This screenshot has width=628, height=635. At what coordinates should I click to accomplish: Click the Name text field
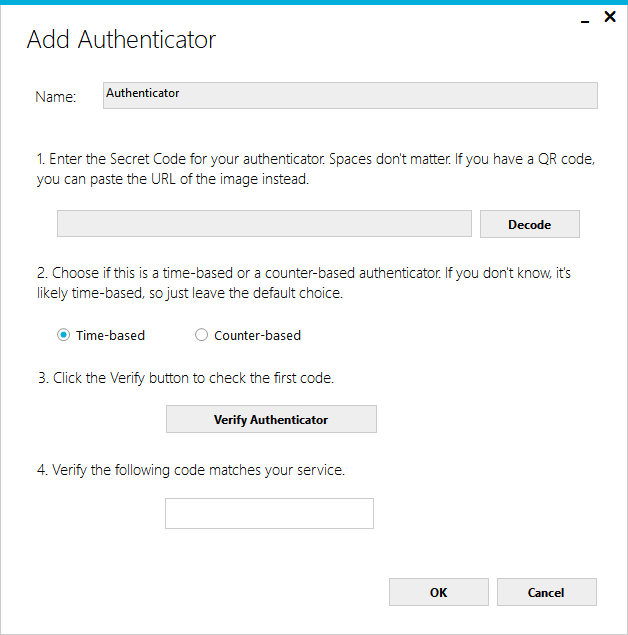(x=350, y=95)
